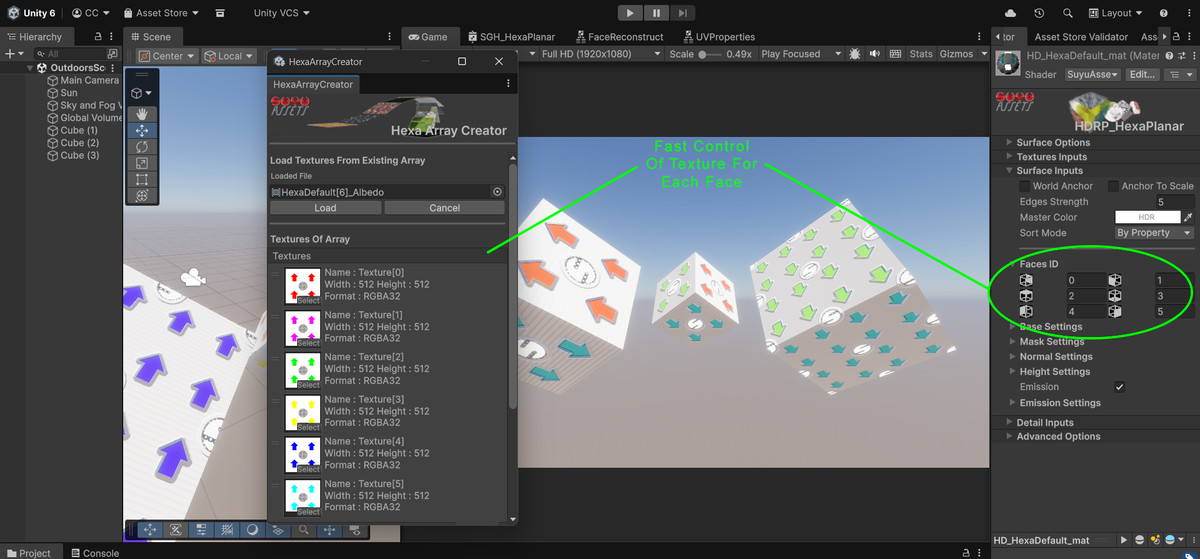Open the cloud services icon
The width and height of the screenshot is (1200, 559).
tap(1010, 13)
